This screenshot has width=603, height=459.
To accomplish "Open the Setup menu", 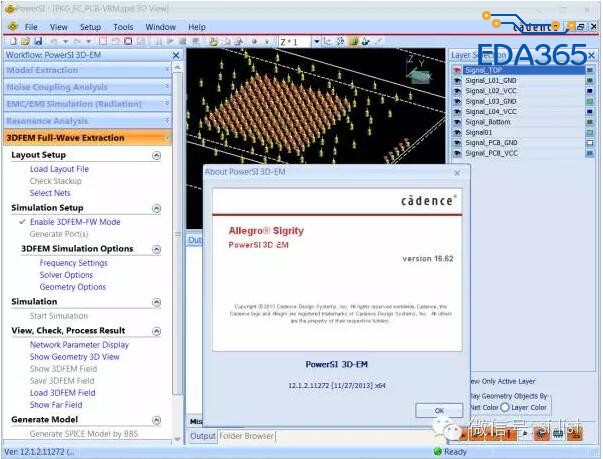I will (x=90, y=27).
